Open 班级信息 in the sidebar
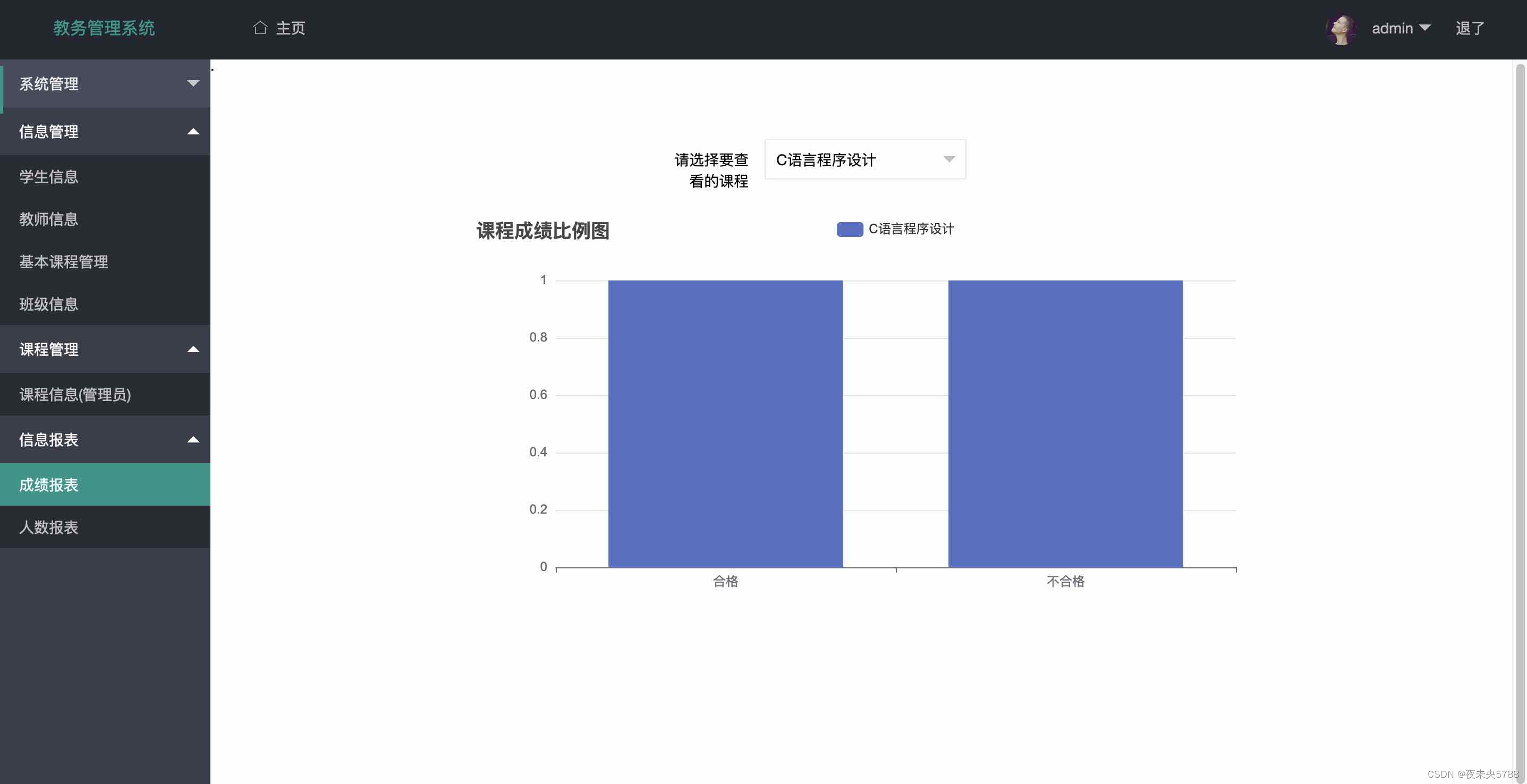Screen dimensions: 1527x784 click(x=106, y=304)
